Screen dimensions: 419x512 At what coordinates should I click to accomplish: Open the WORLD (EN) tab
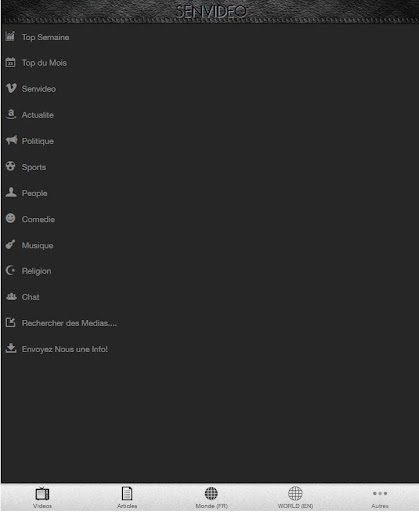295,497
